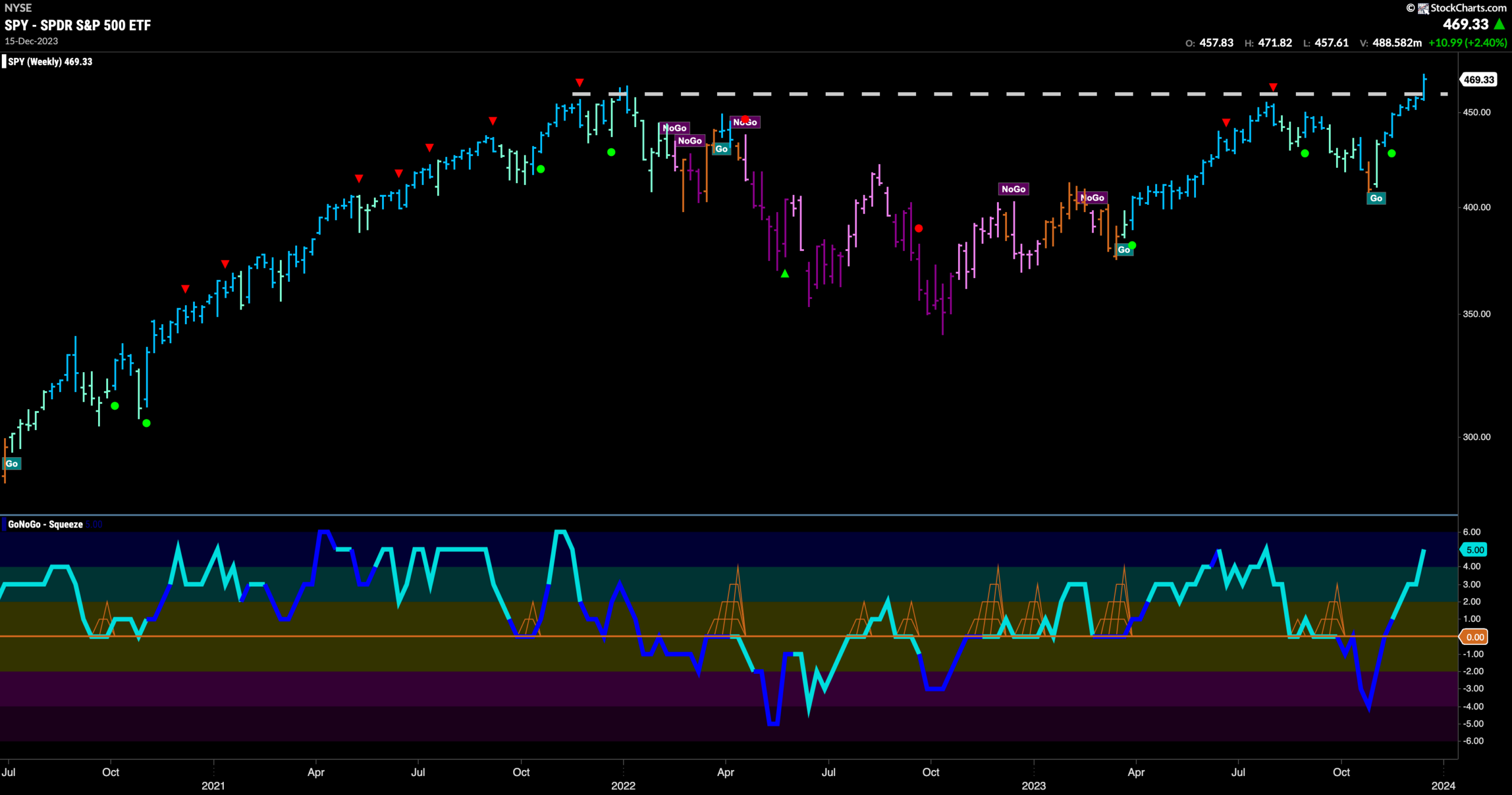Image resolution: width=1512 pixels, height=795 pixels.
Task: Click the red triangle above the July 2023 peak
Action: click(1273, 87)
